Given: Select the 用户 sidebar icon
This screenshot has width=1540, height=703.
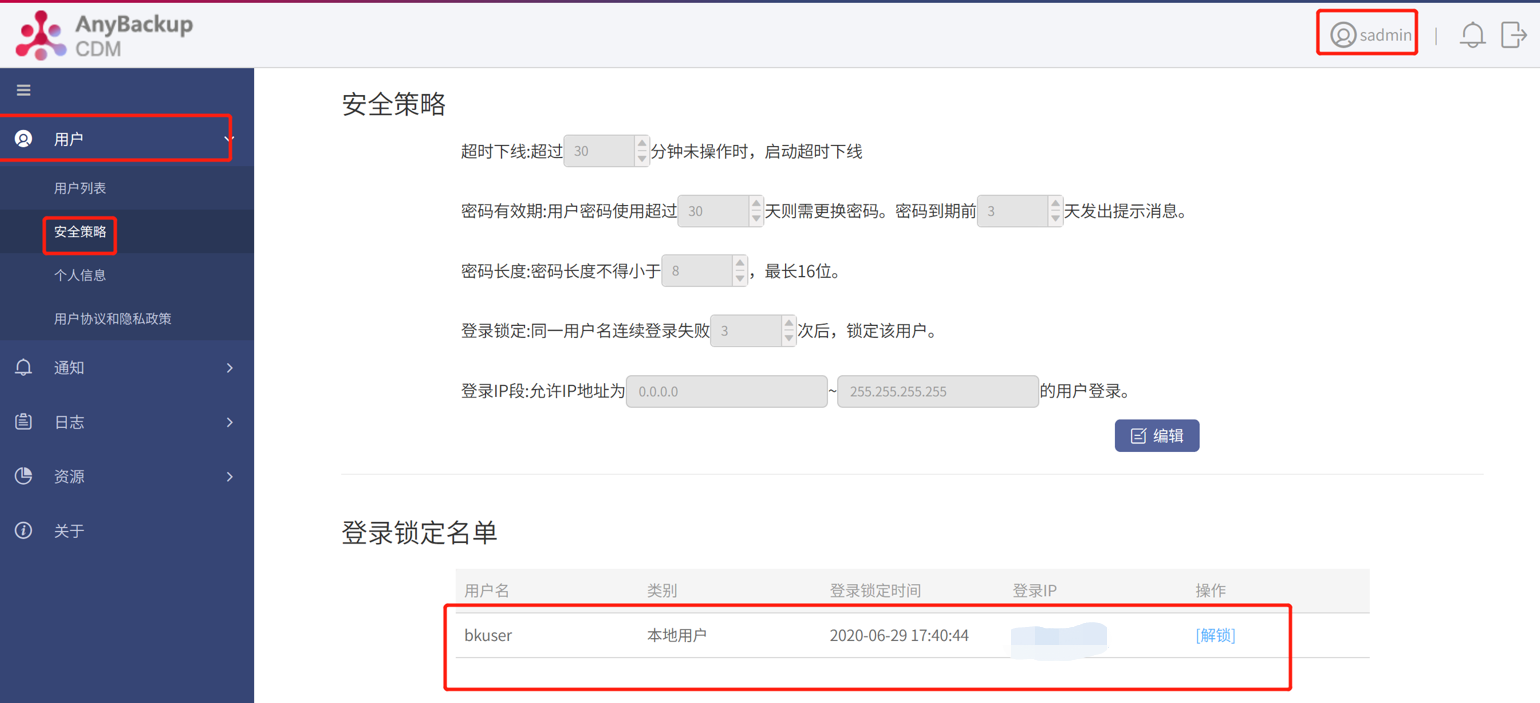Looking at the screenshot, I should tap(23, 138).
